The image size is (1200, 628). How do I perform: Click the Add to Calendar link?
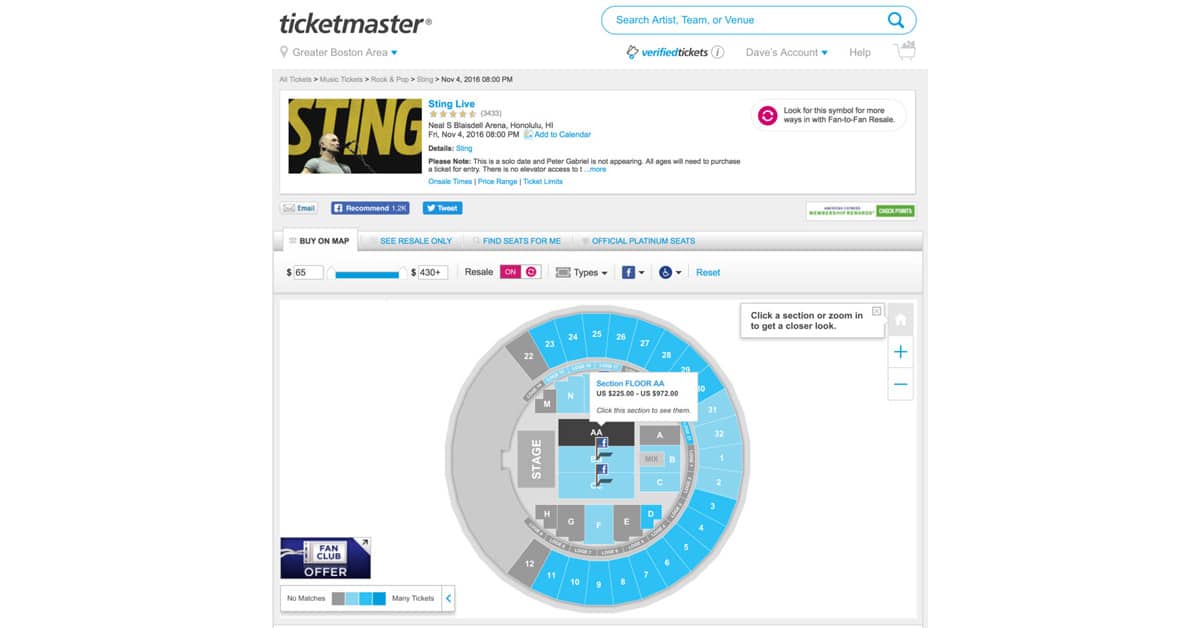coord(562,134)
